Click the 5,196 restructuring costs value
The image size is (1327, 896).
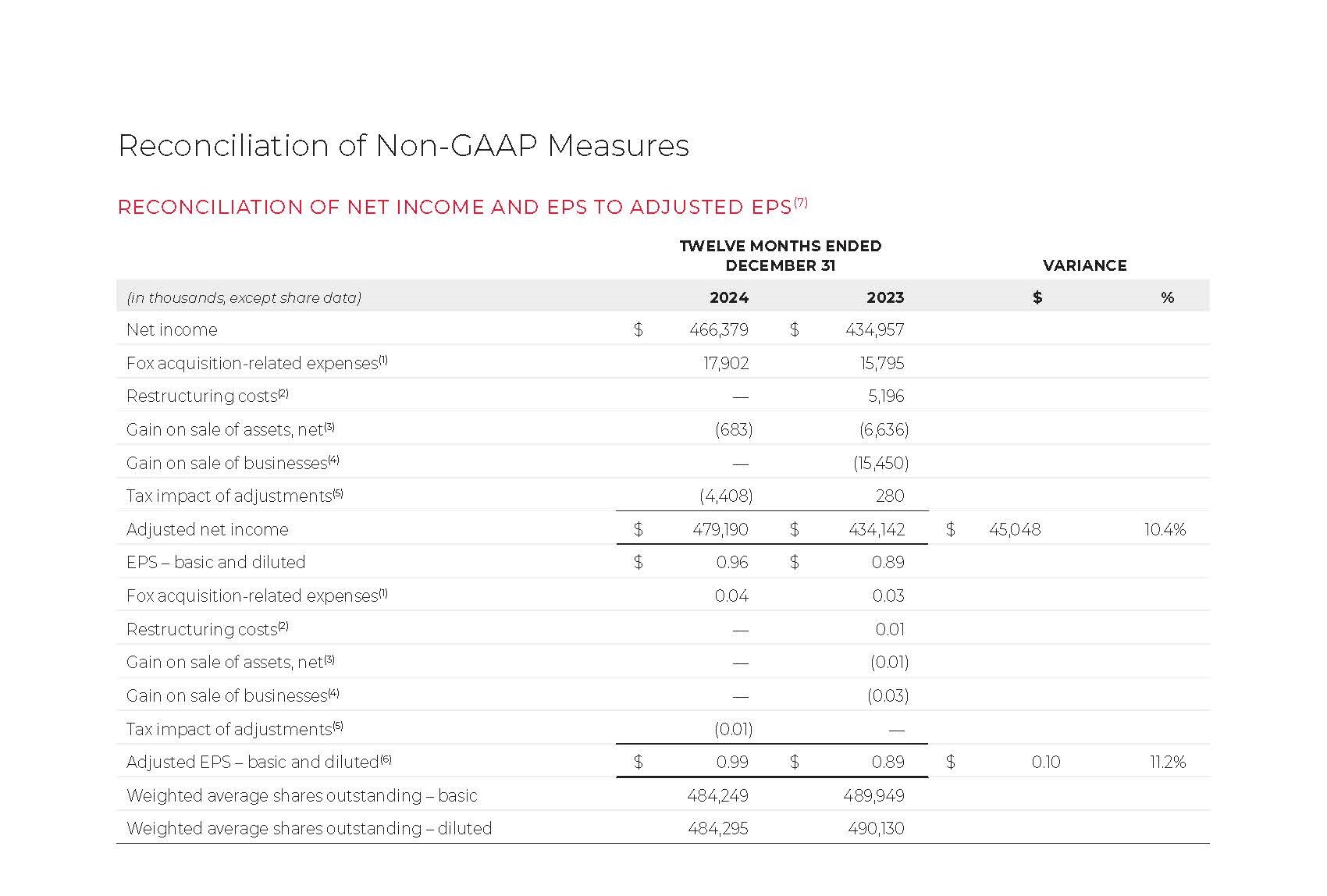pos(886,396)
